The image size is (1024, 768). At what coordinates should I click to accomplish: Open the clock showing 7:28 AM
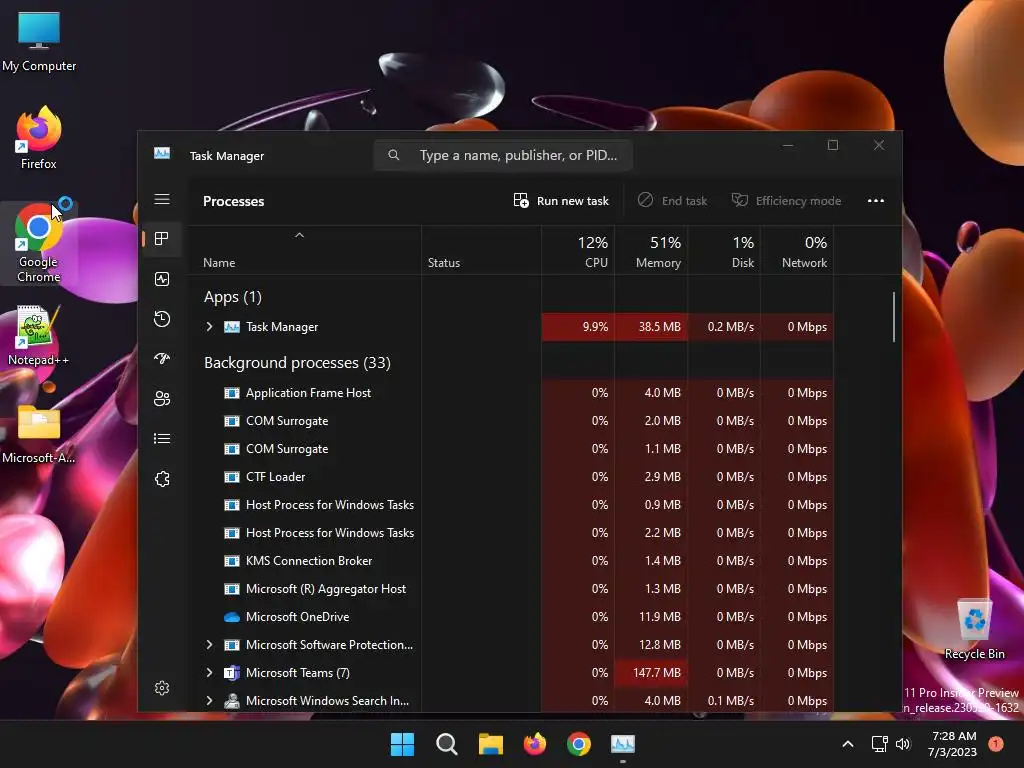[953, 744]
